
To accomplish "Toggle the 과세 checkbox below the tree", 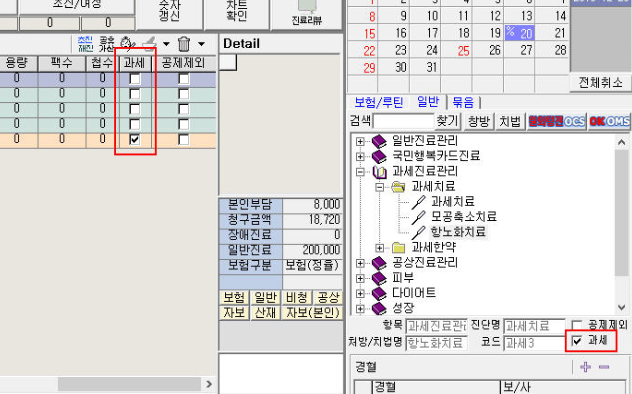I will click(x=577, y=341).
